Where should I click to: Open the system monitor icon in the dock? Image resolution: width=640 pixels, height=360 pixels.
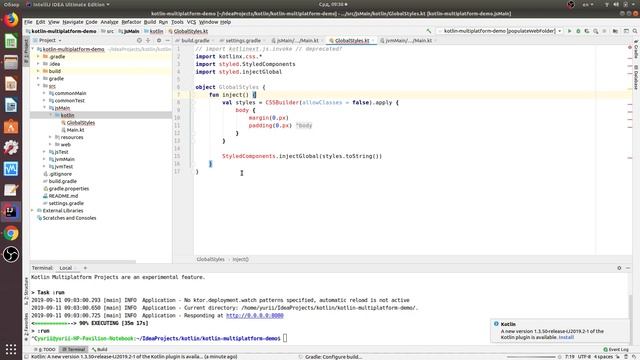pos(11,169)
